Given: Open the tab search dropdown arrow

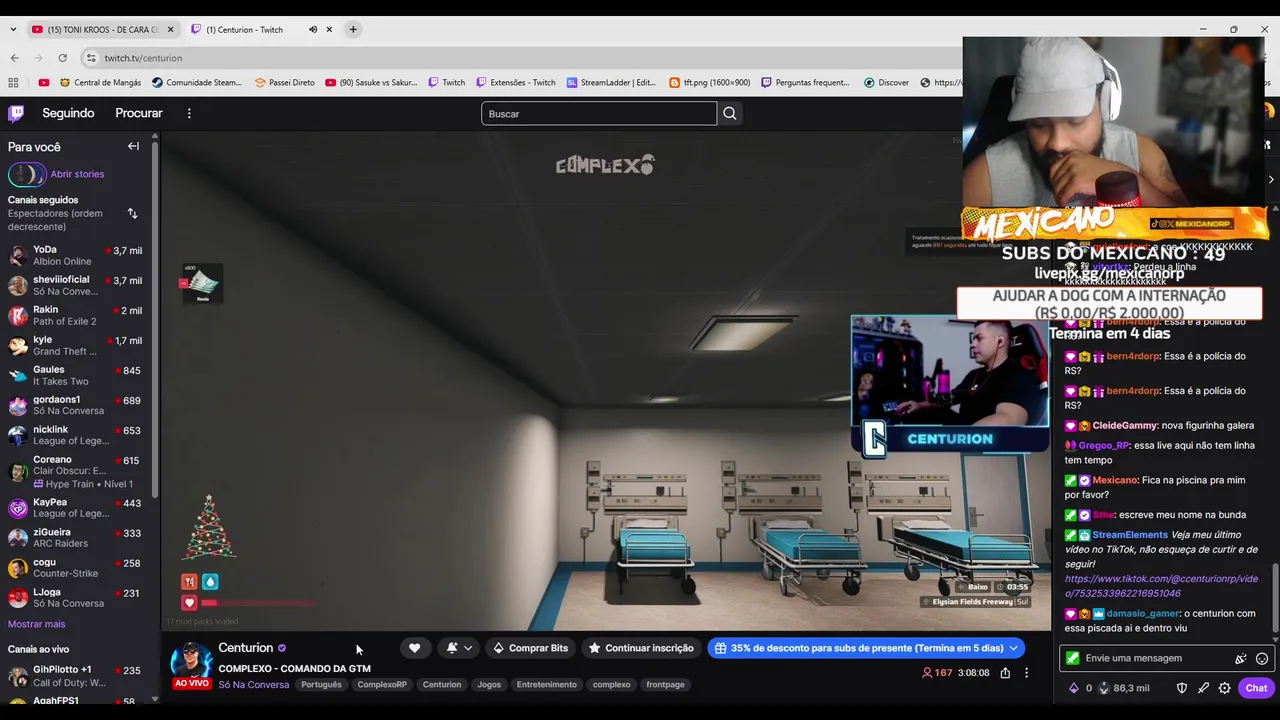Looking at the screenshot, I should 13,29.
